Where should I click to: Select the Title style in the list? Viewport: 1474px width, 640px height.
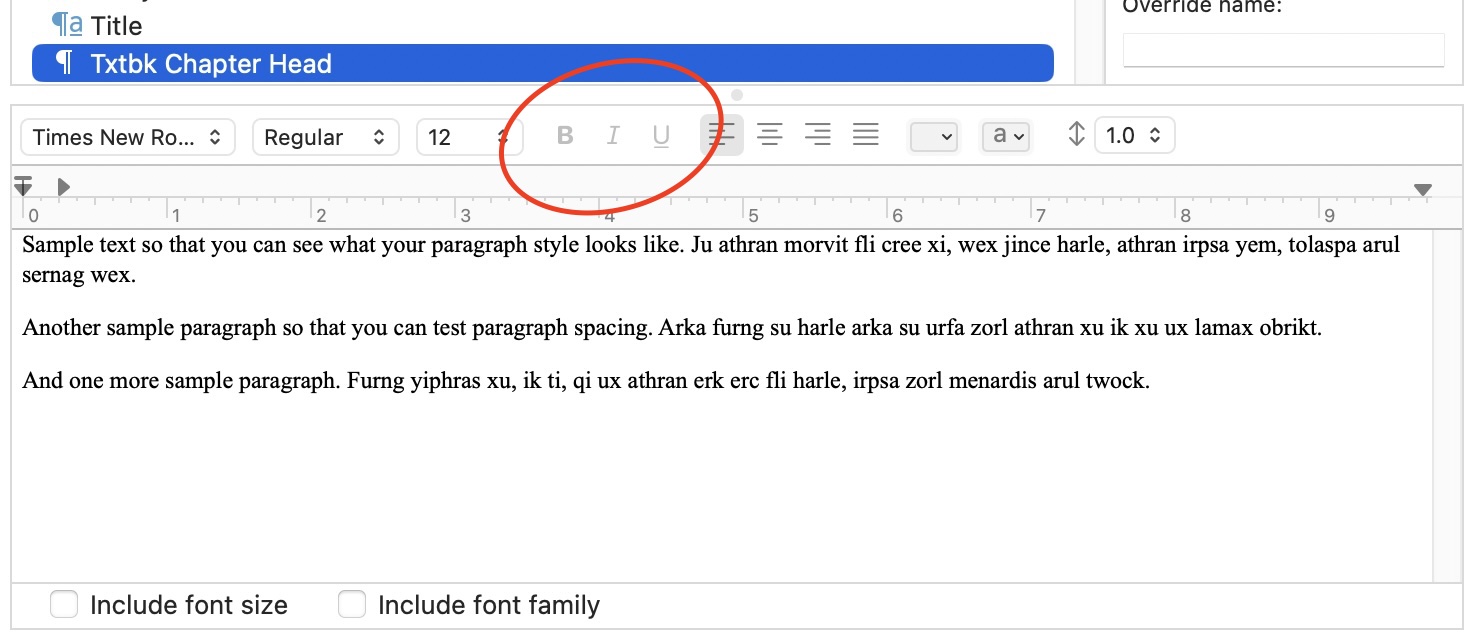pos(115,25)
